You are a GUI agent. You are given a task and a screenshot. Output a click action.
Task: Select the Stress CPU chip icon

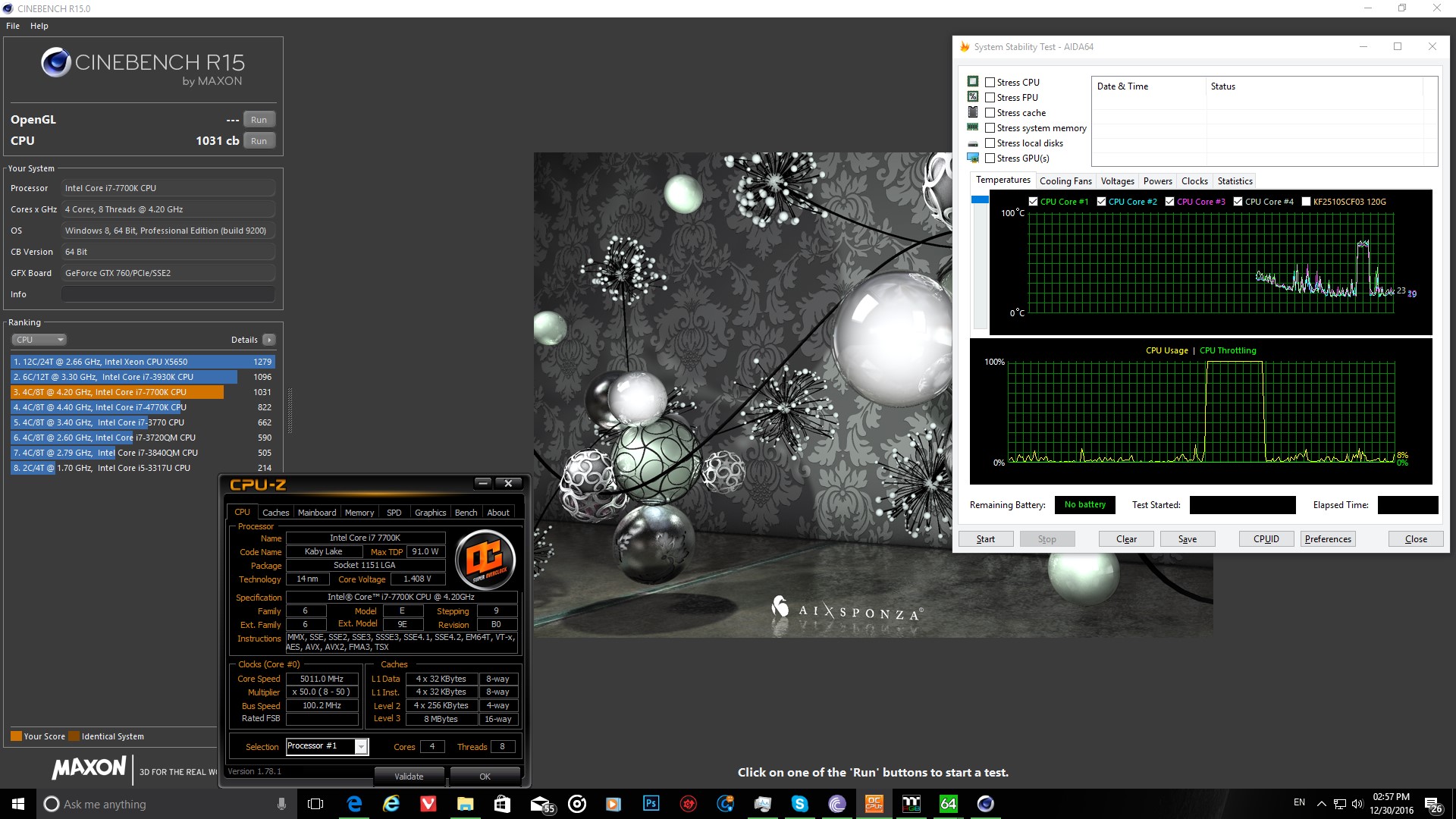click(x=973, y=81)
